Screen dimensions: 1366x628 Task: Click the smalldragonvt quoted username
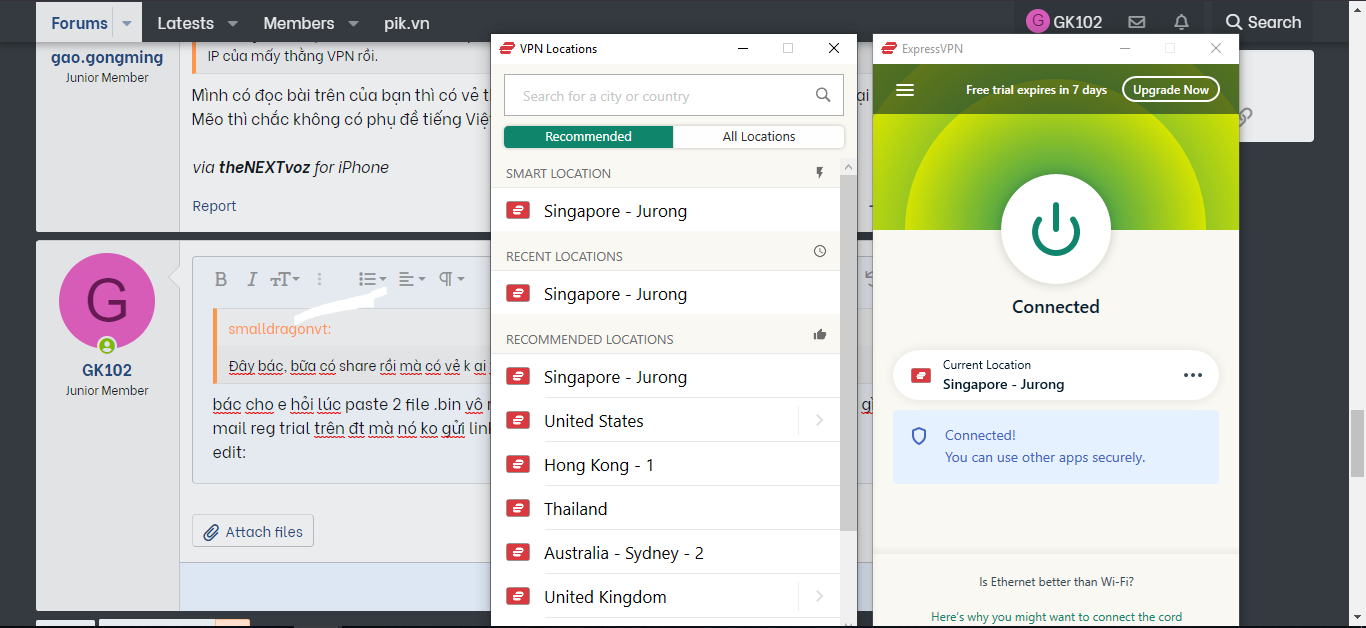point(279,329)
